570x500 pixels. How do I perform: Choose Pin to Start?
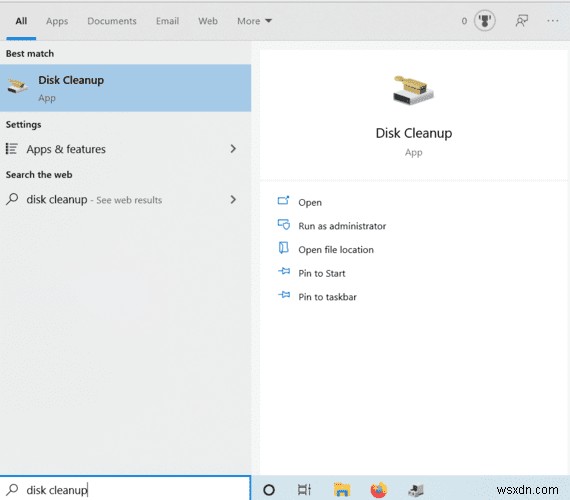(x=321, y=273)
